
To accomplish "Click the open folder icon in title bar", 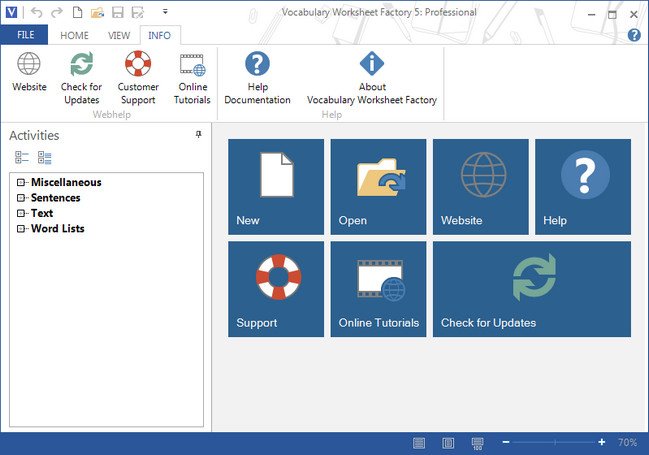I will 97,12.
